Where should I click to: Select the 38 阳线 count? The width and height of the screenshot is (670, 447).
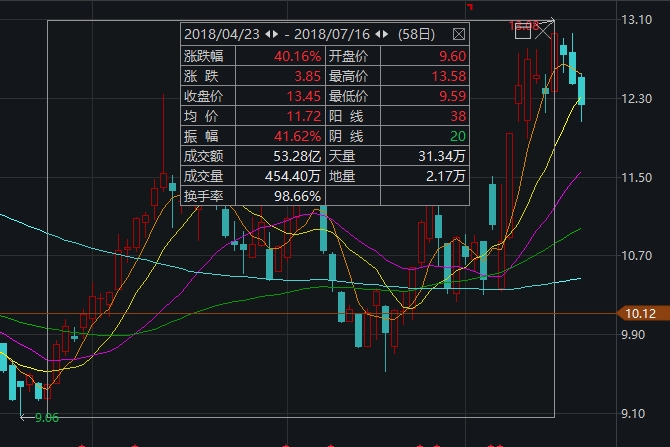tap(458, 116)
